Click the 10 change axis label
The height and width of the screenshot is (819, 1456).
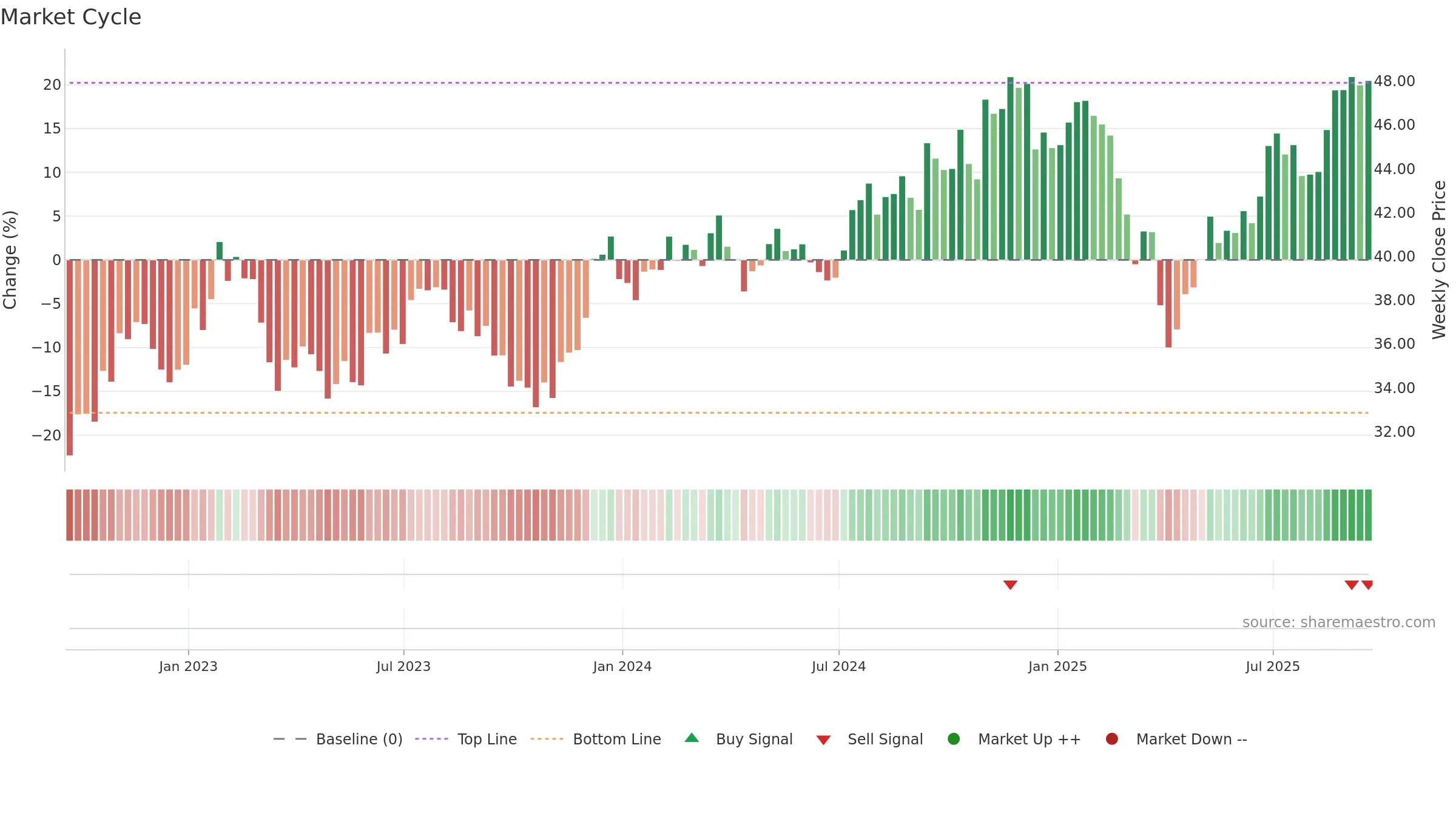52,173
